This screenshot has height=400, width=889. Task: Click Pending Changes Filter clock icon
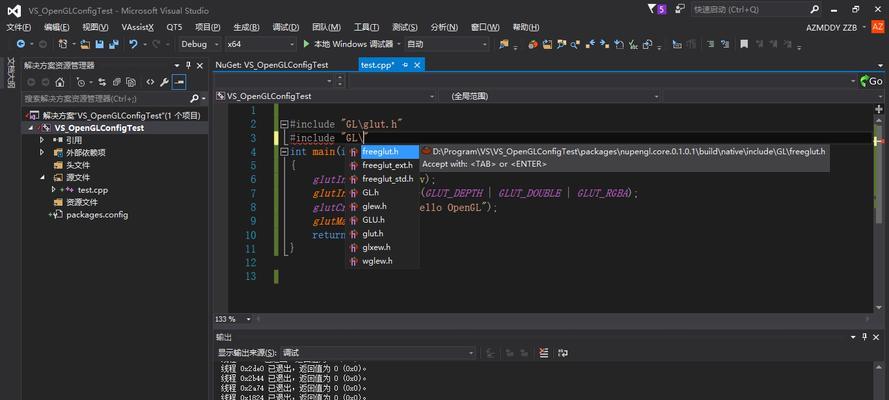pyautogui.click(x=80, y=82)
